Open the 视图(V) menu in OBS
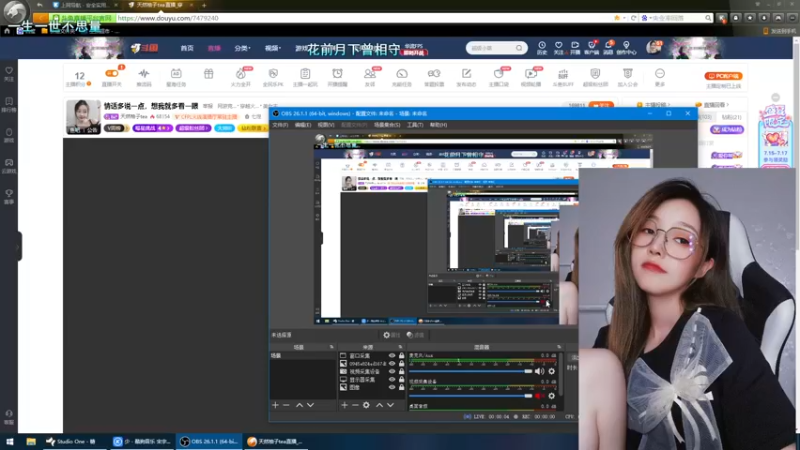The height and width of the screenshot is (450, 800). [326, 125]
